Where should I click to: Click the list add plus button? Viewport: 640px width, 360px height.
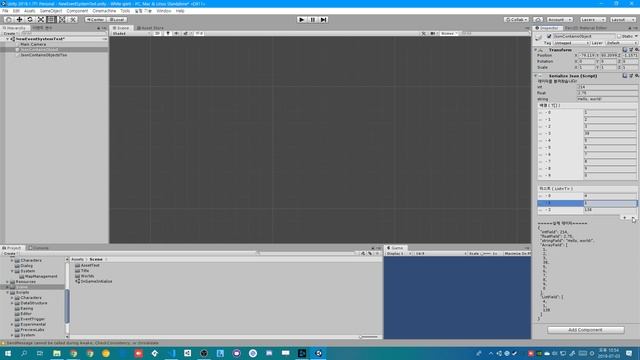(x=624, y=218)
